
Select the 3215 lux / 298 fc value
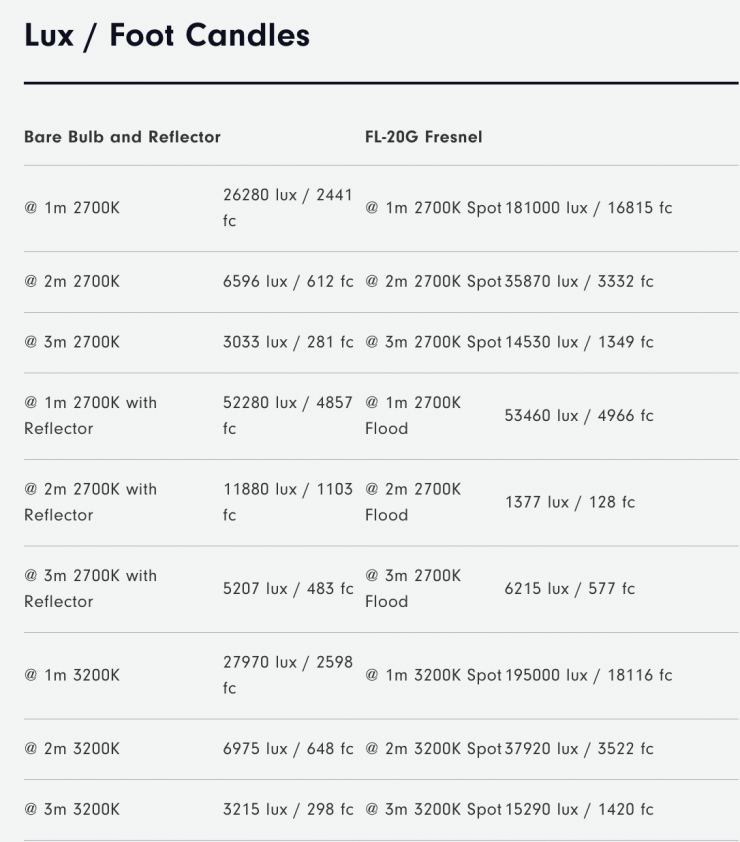(x=287, y=809)
